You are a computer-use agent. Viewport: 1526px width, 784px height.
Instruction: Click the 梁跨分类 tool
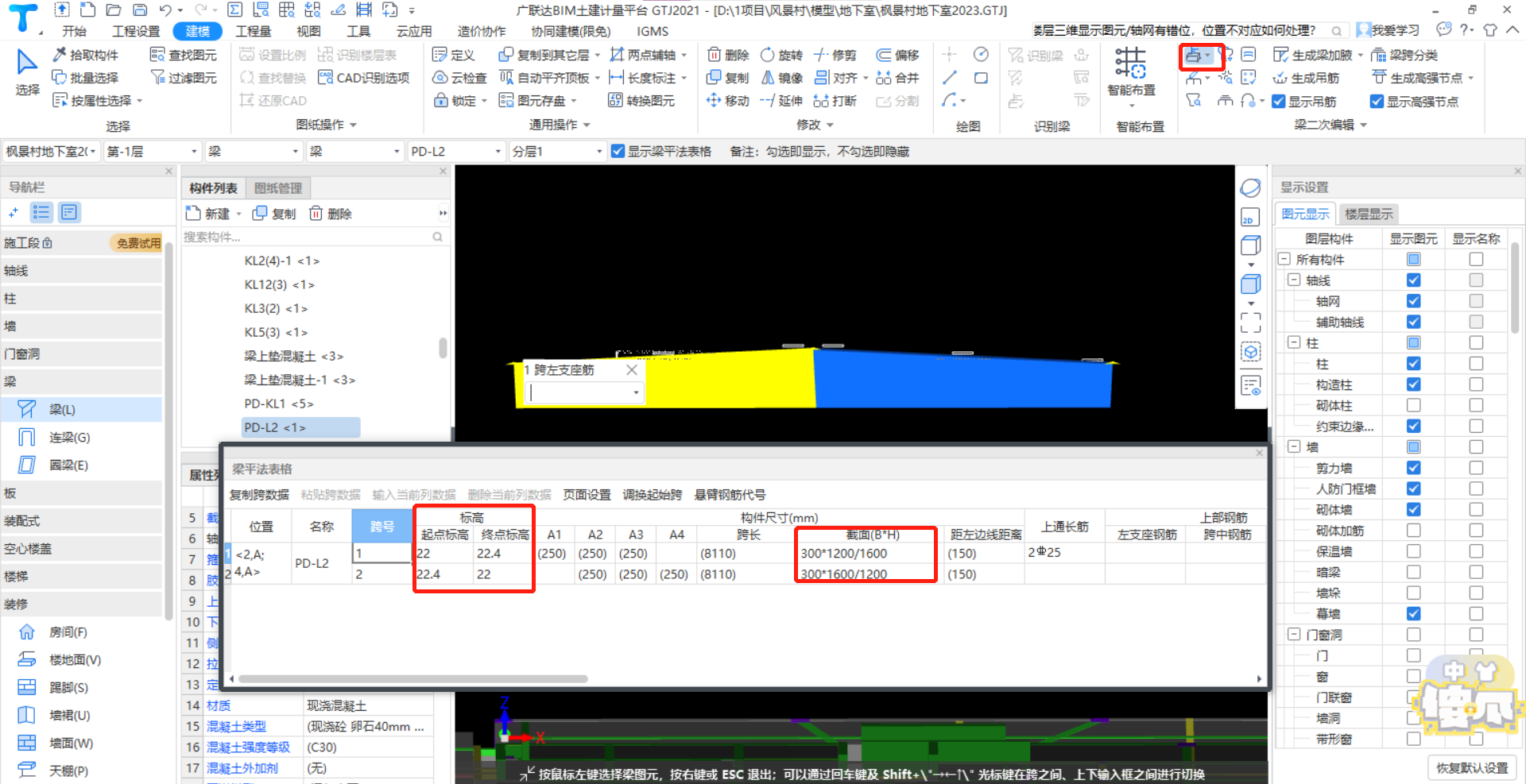tap(1405, 55)
